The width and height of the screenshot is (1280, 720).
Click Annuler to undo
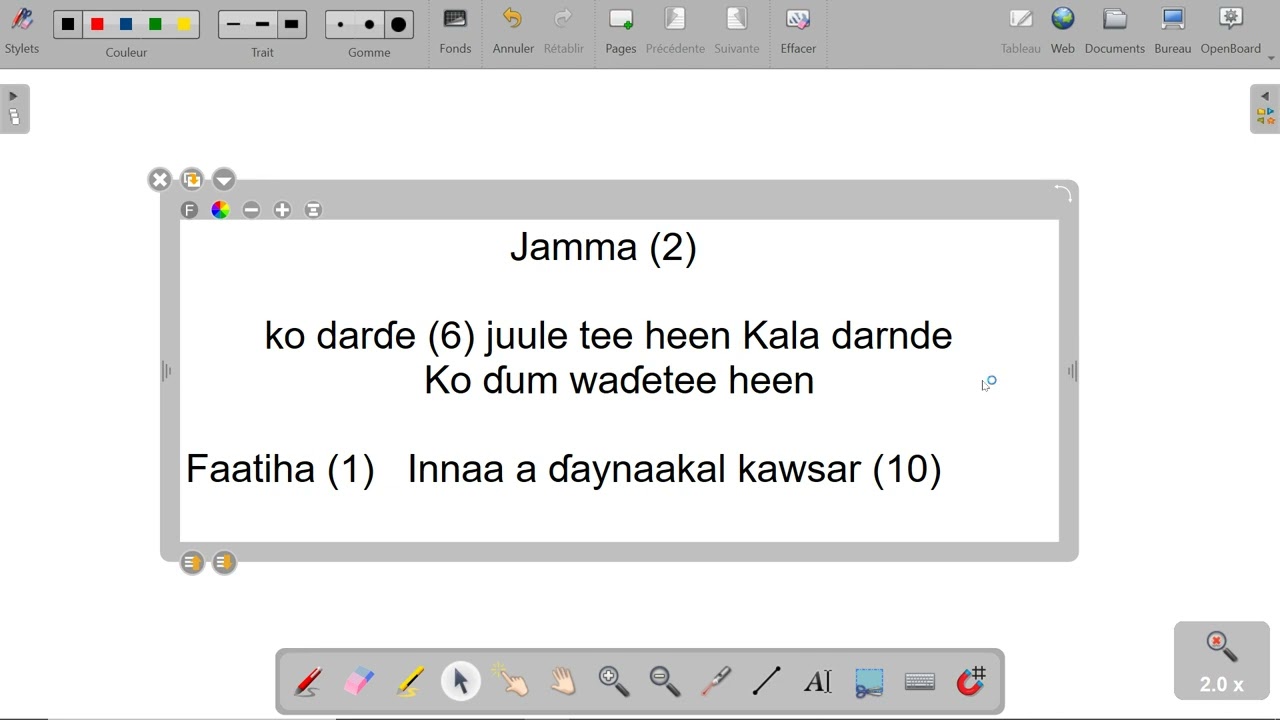pos(513,31)
